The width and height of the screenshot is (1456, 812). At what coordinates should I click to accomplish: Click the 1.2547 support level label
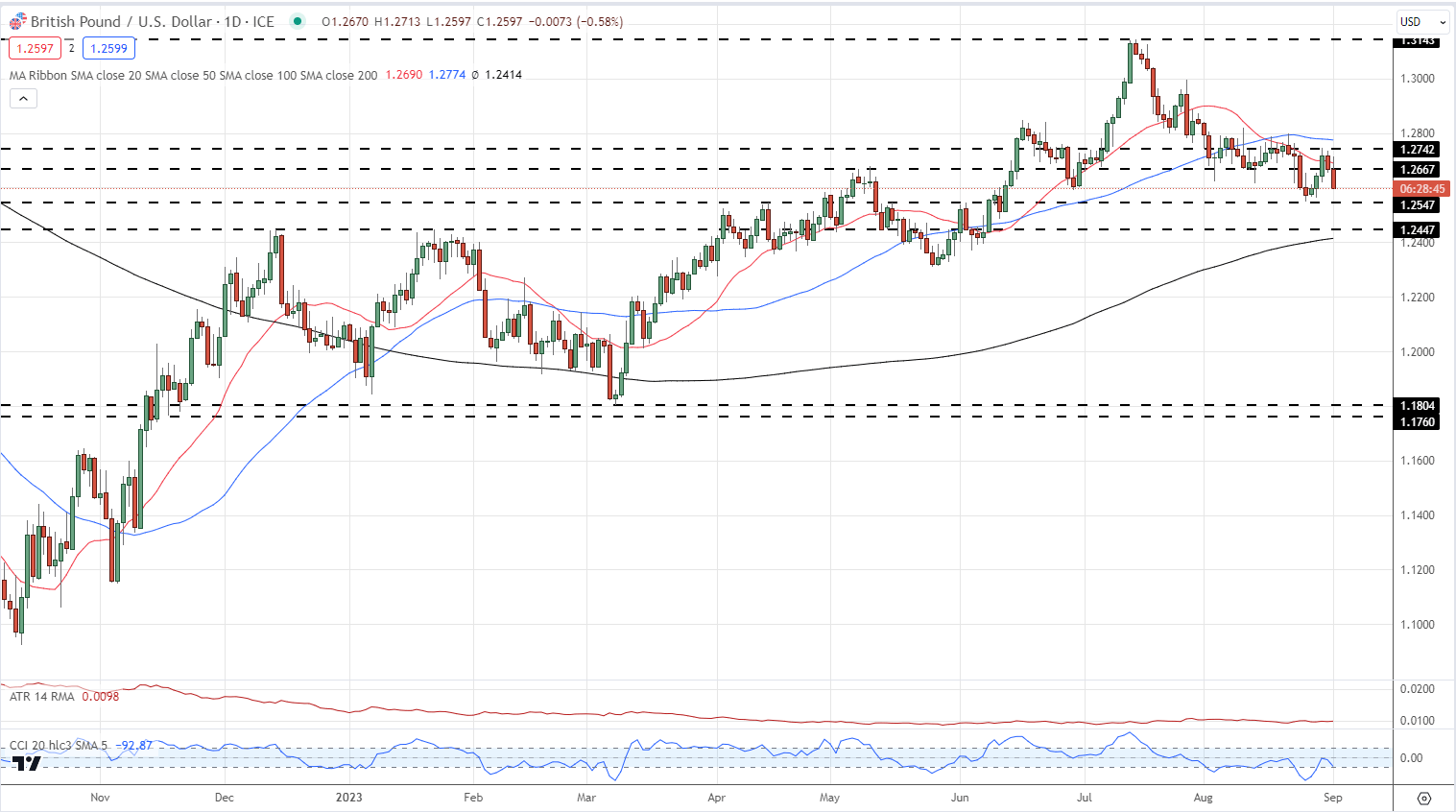(1418, 205)
